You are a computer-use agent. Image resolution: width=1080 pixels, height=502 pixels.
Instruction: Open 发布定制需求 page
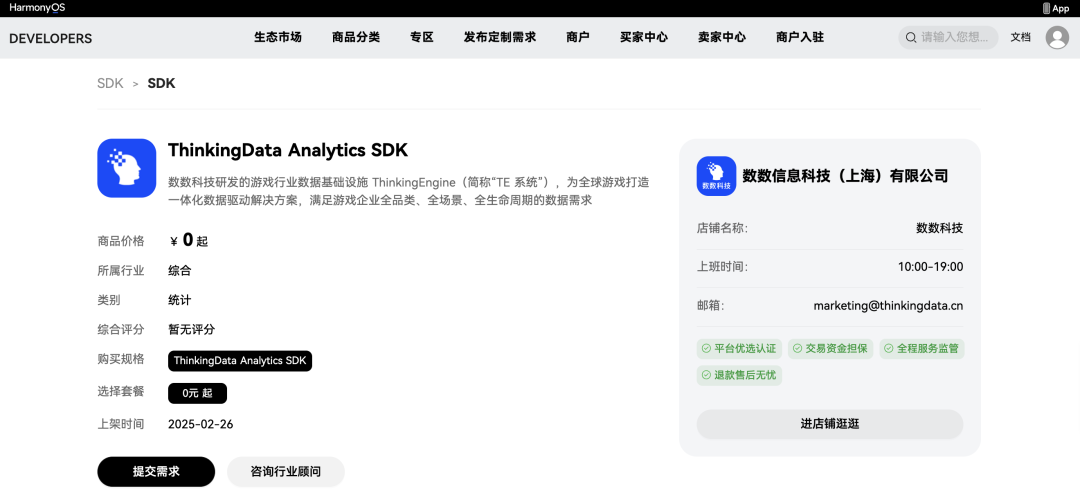coord(499,37)
